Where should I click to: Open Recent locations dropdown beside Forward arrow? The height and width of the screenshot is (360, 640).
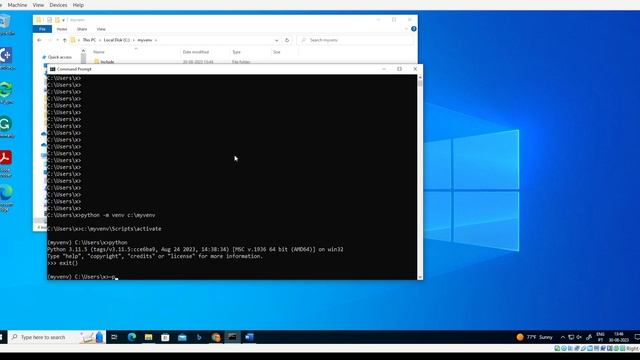(57, 40)
